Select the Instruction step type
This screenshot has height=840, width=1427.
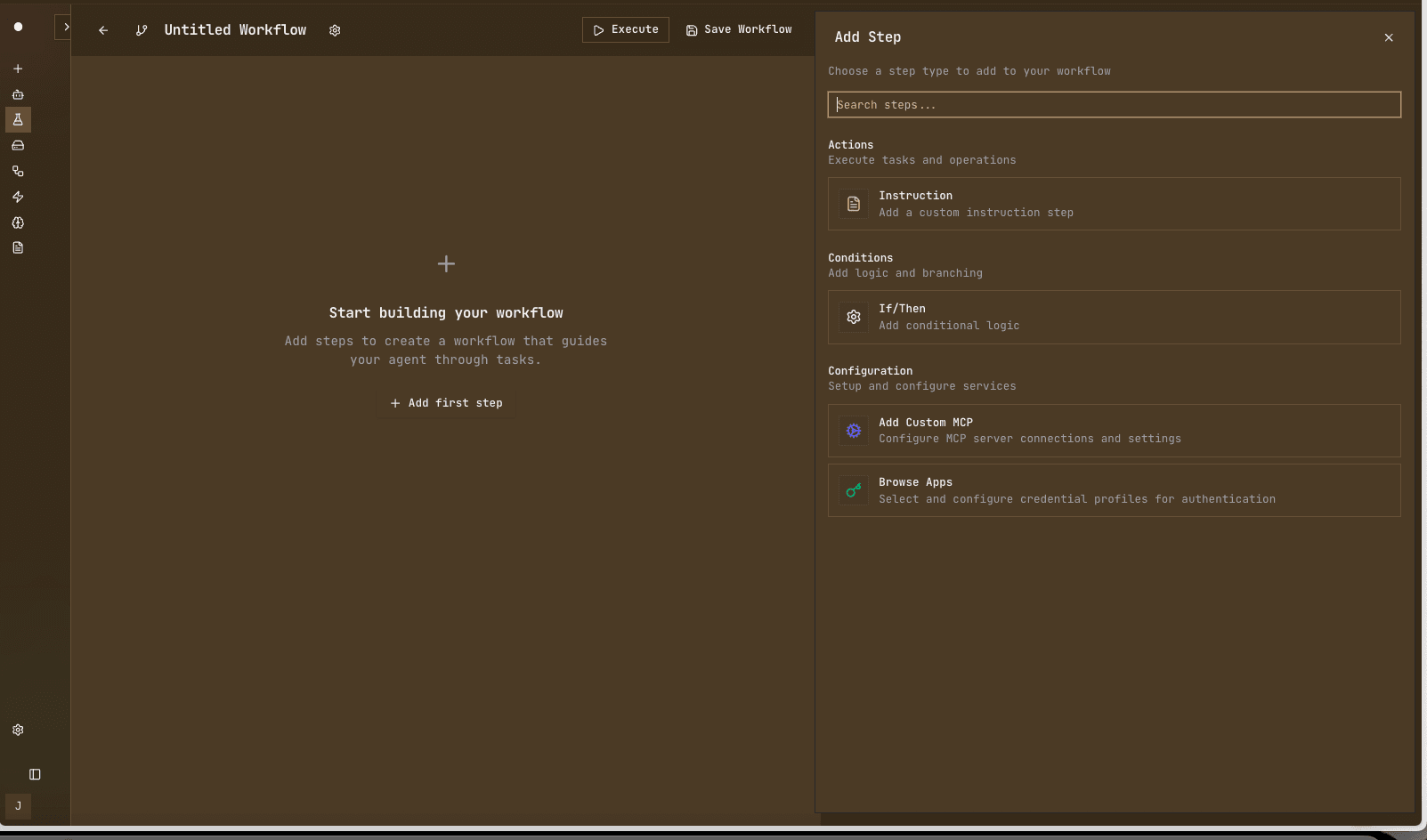click(1113, 204)
